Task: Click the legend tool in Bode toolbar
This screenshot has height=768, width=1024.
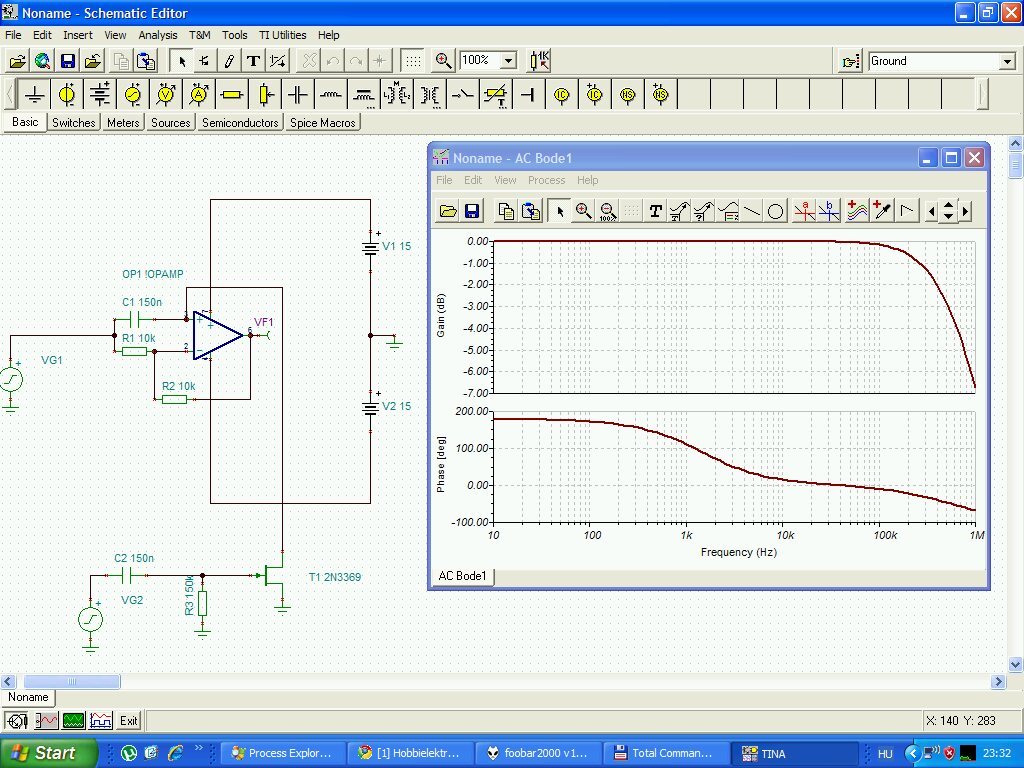Action: pyautogui.click(x=728, y=211)
